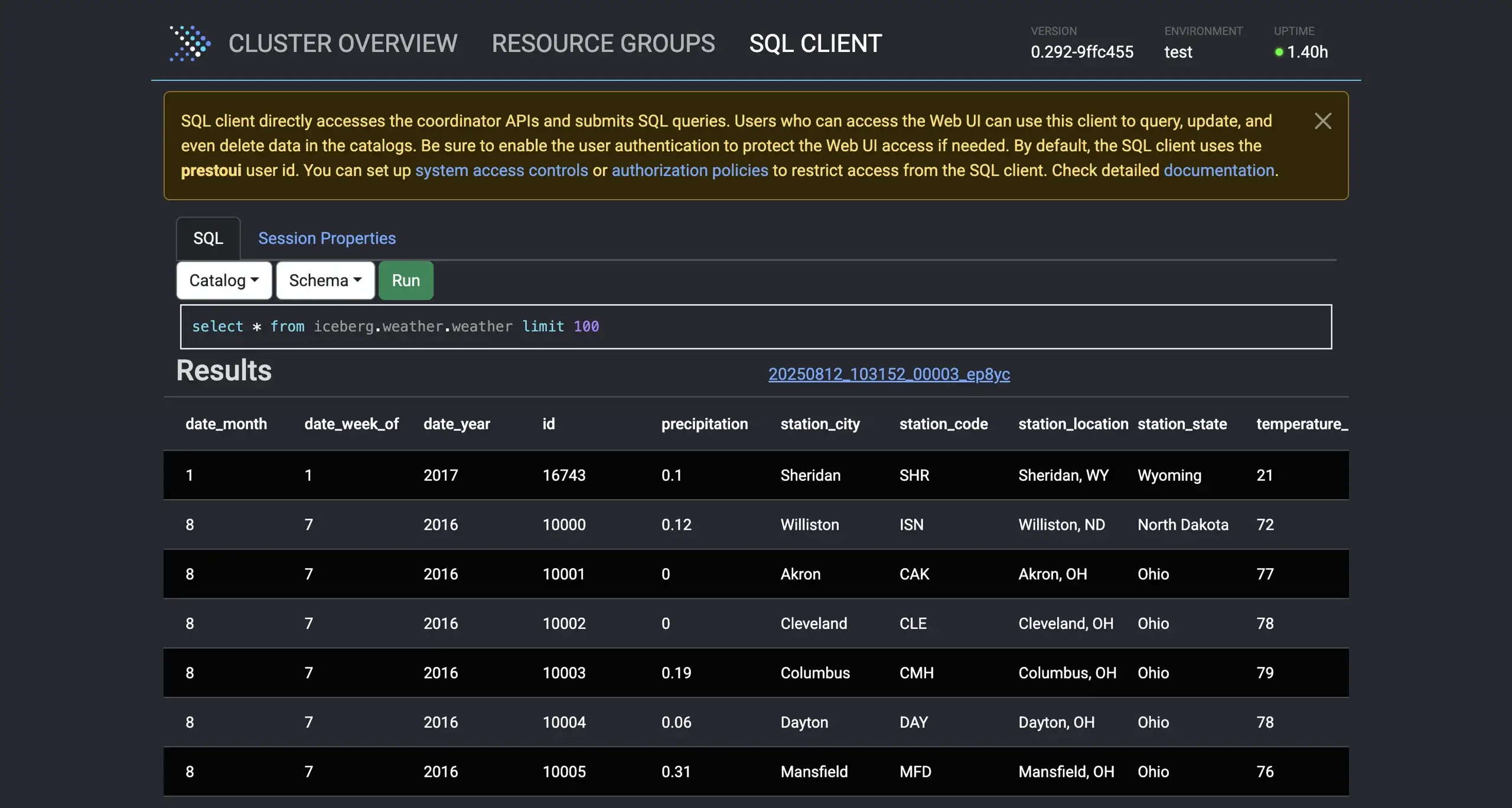Select the Sheridan row in results
The width and height of the screenshot is (1512, 808).
tap(810, 475)
